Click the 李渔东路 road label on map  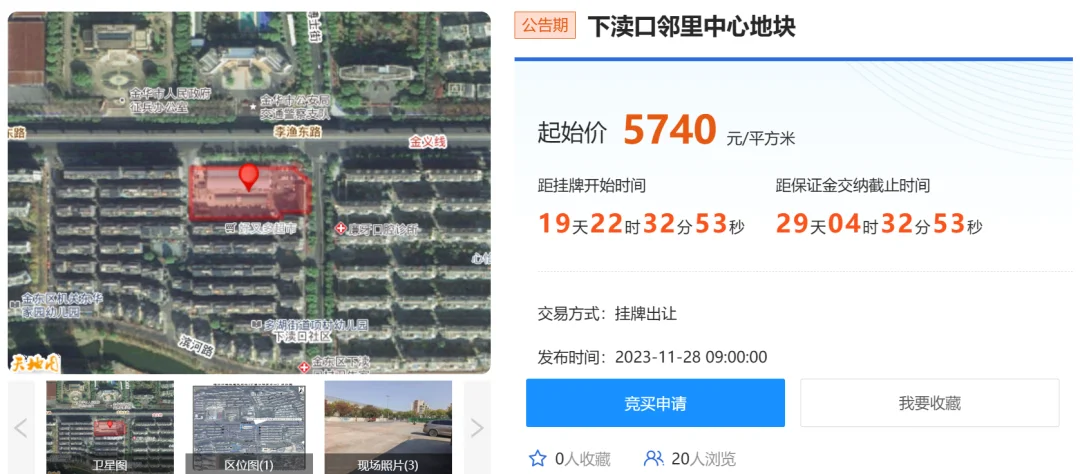coord(298,130)
